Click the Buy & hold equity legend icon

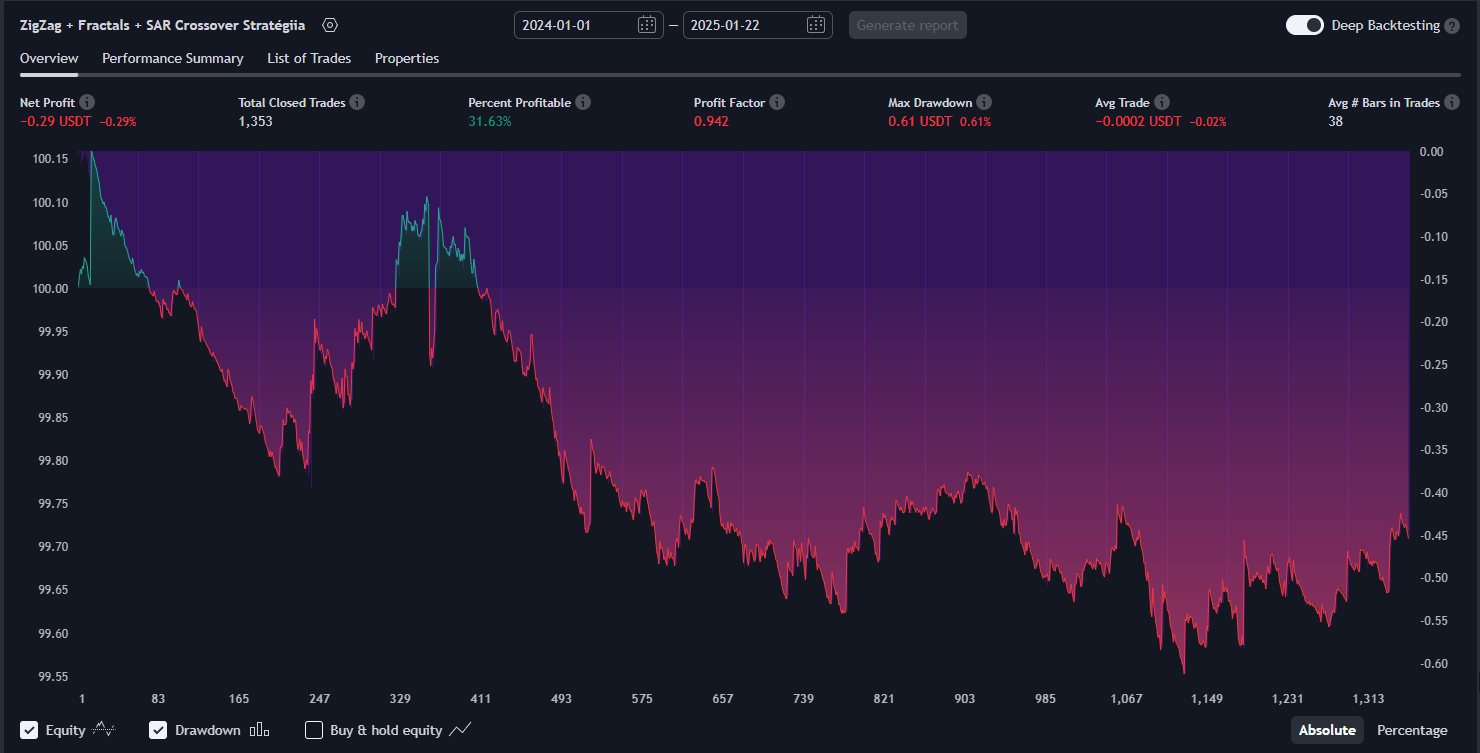460,730
